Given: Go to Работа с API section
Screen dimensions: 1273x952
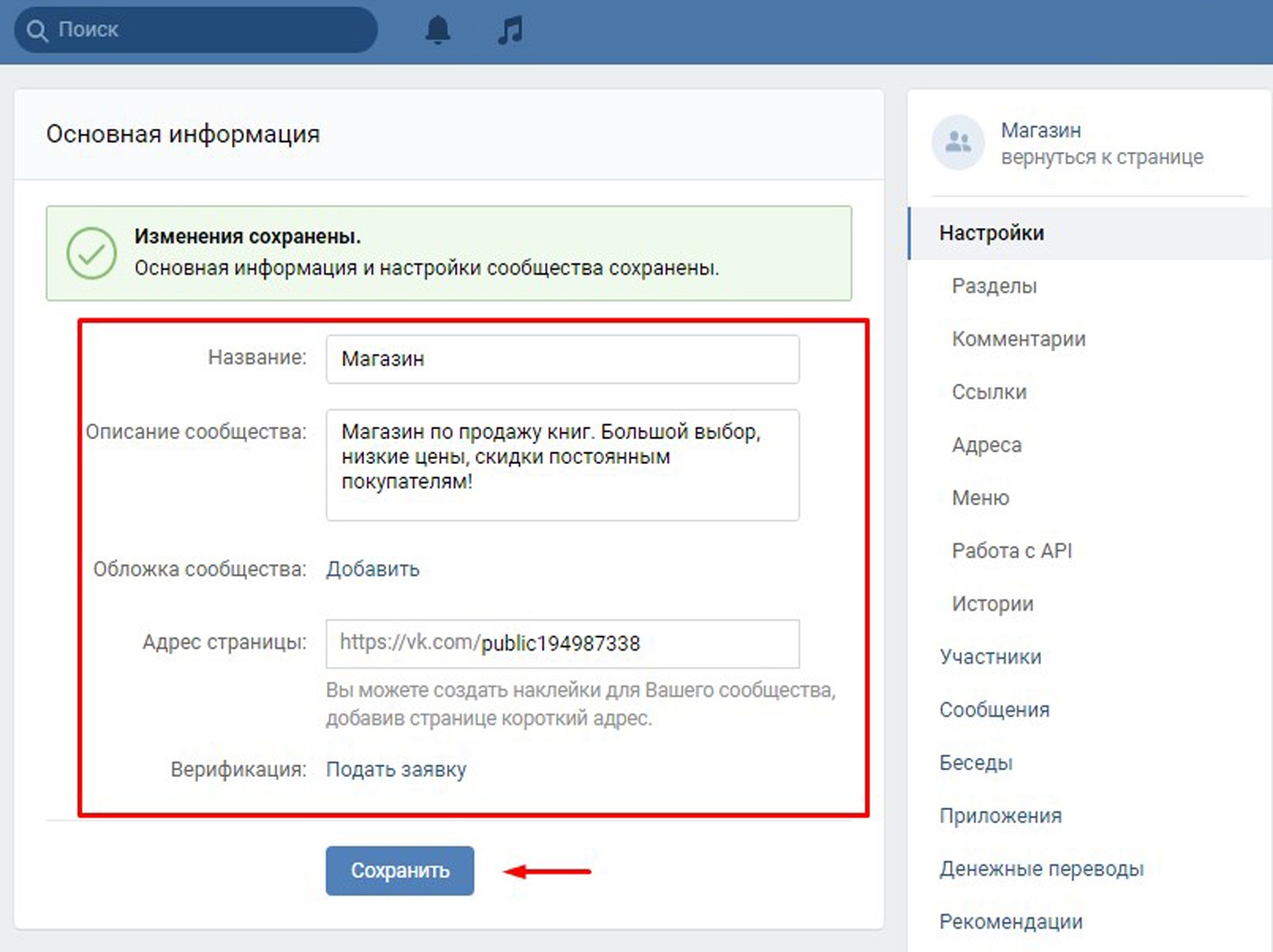Looking at the screenshot, I should (x=1011, y=551).
